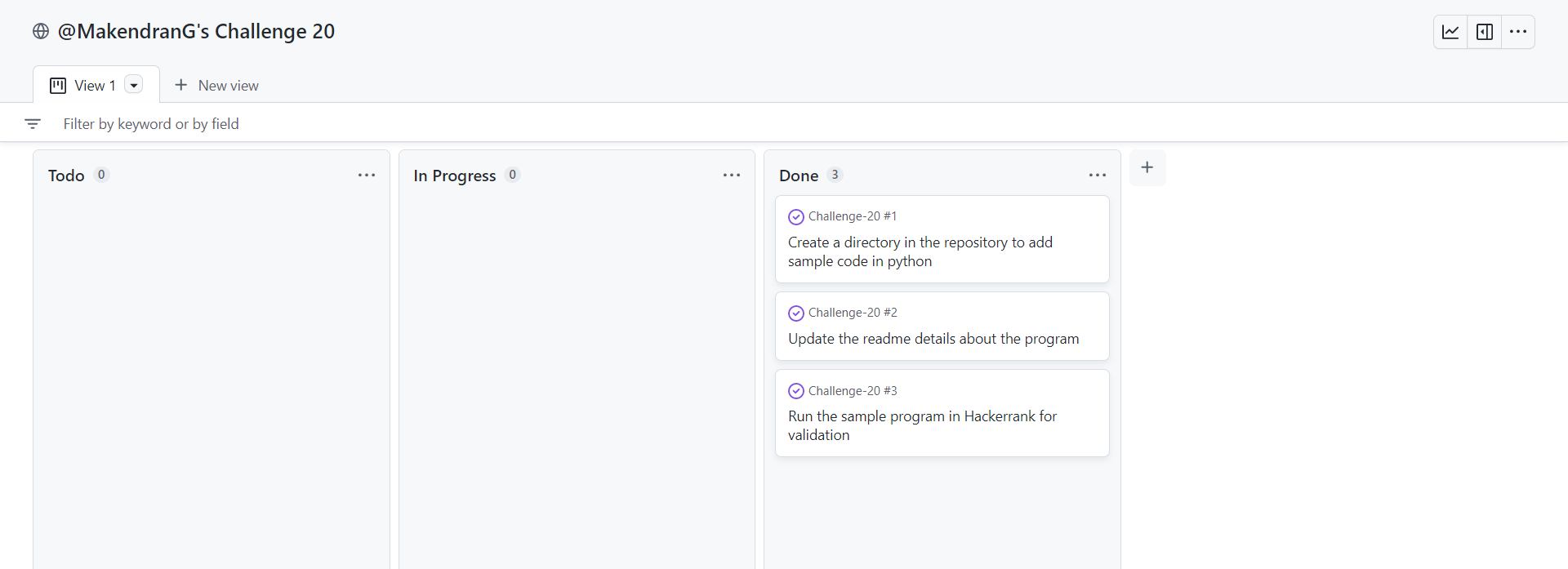Click closed status icon on Challenge-20 #2

796,313
